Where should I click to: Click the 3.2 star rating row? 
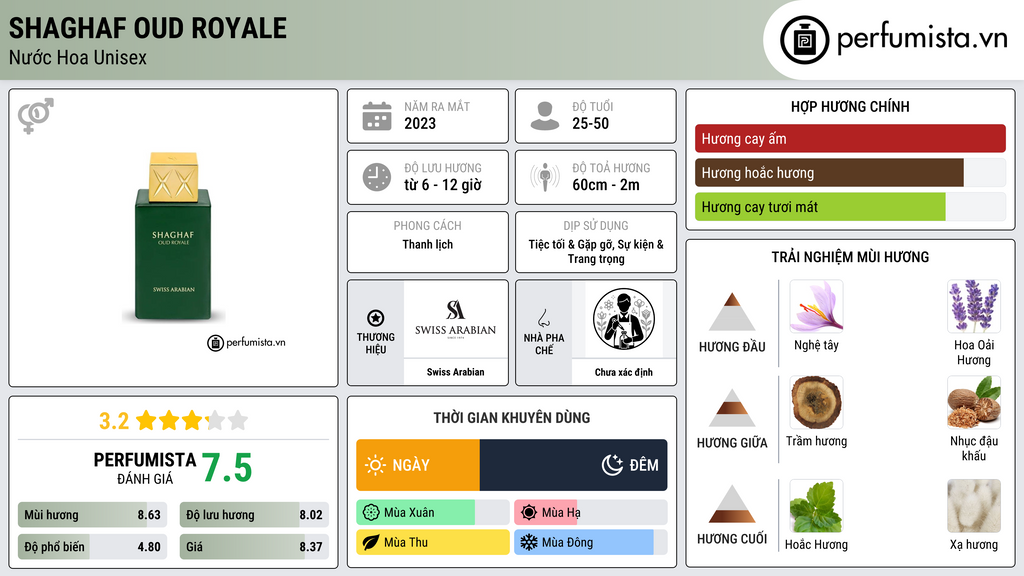point(173,421)
